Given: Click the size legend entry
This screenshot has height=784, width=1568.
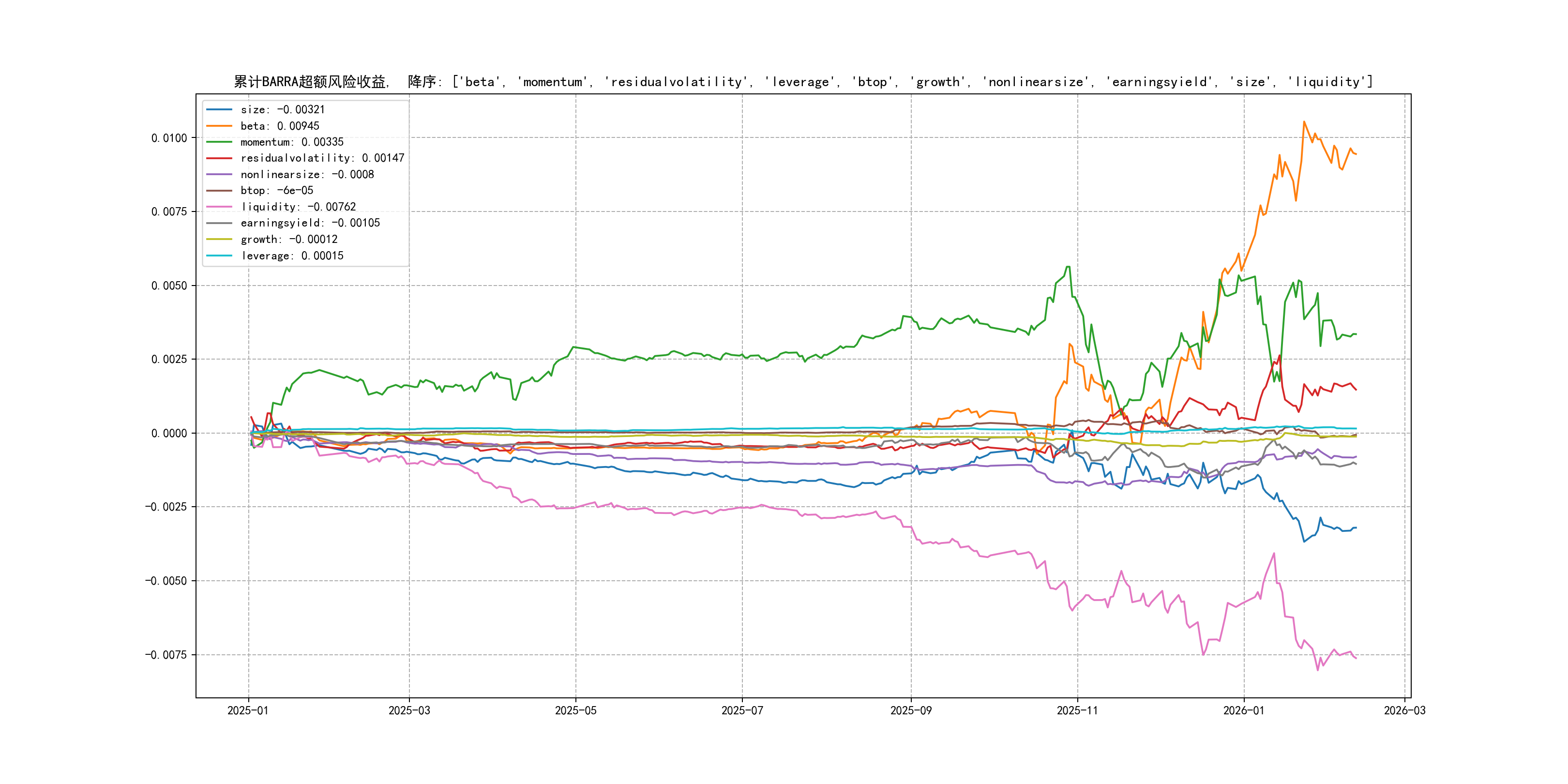Looking at the screenshot, I should point(283,109).
